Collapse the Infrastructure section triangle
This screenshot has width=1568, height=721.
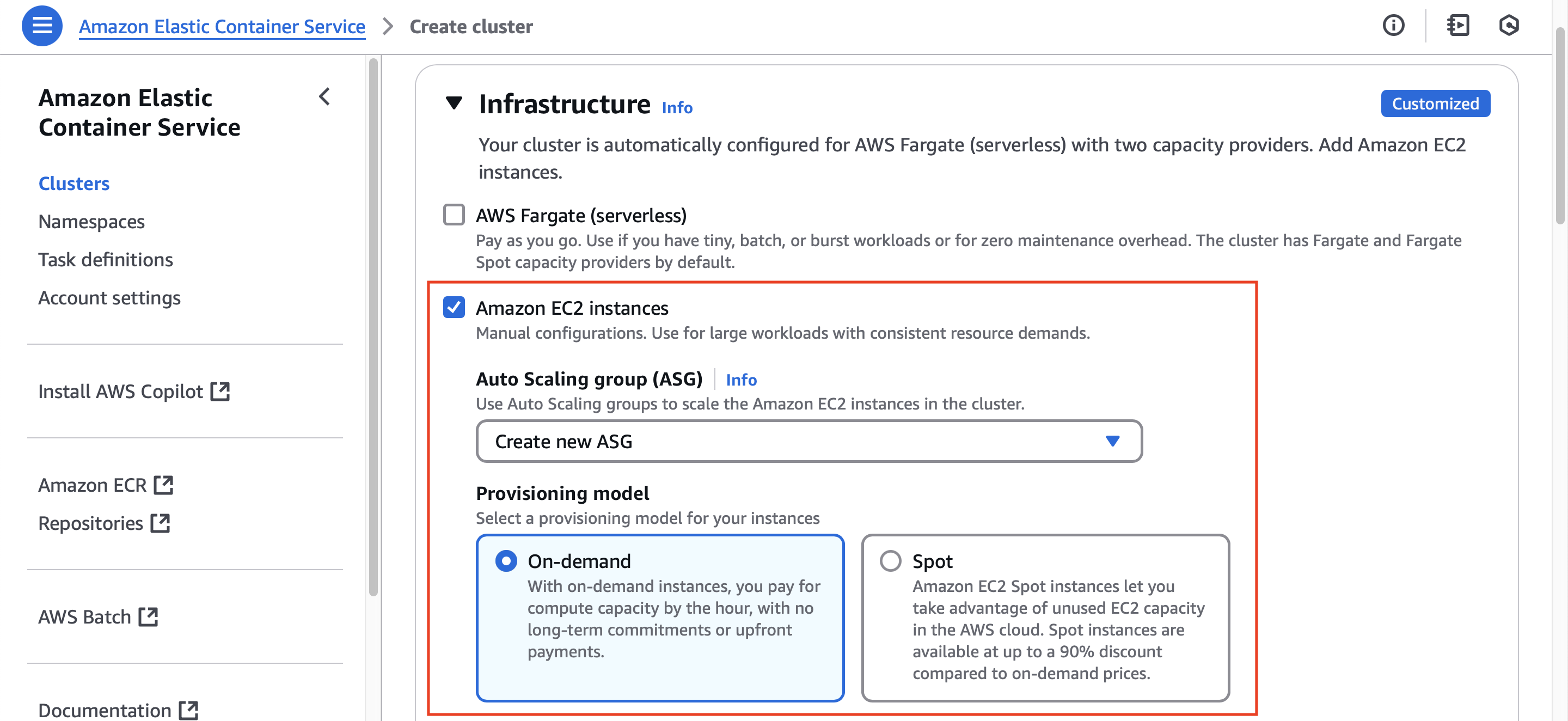click(x=454, y=103)
